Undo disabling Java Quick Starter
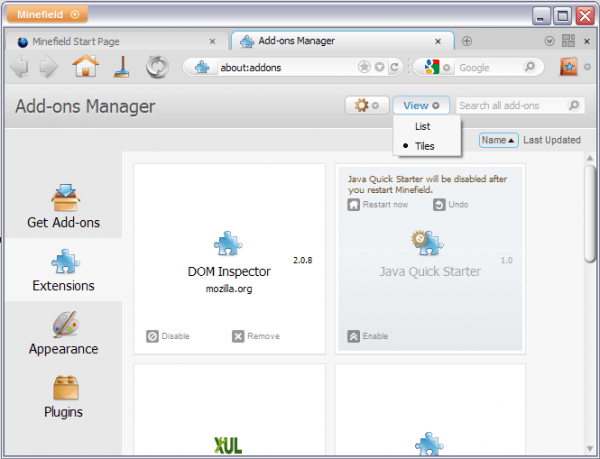 point(451,205)
